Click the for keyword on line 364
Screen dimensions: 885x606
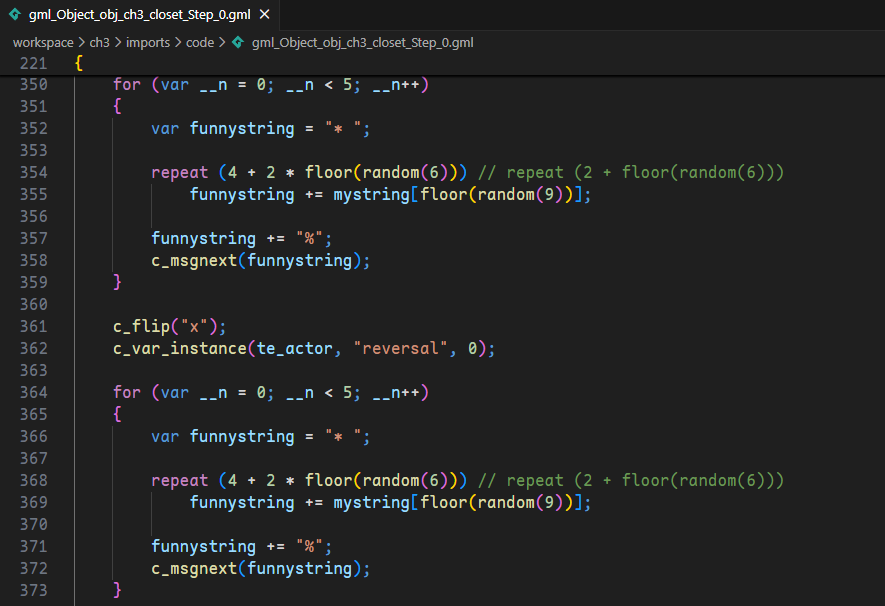click(127, 393)
